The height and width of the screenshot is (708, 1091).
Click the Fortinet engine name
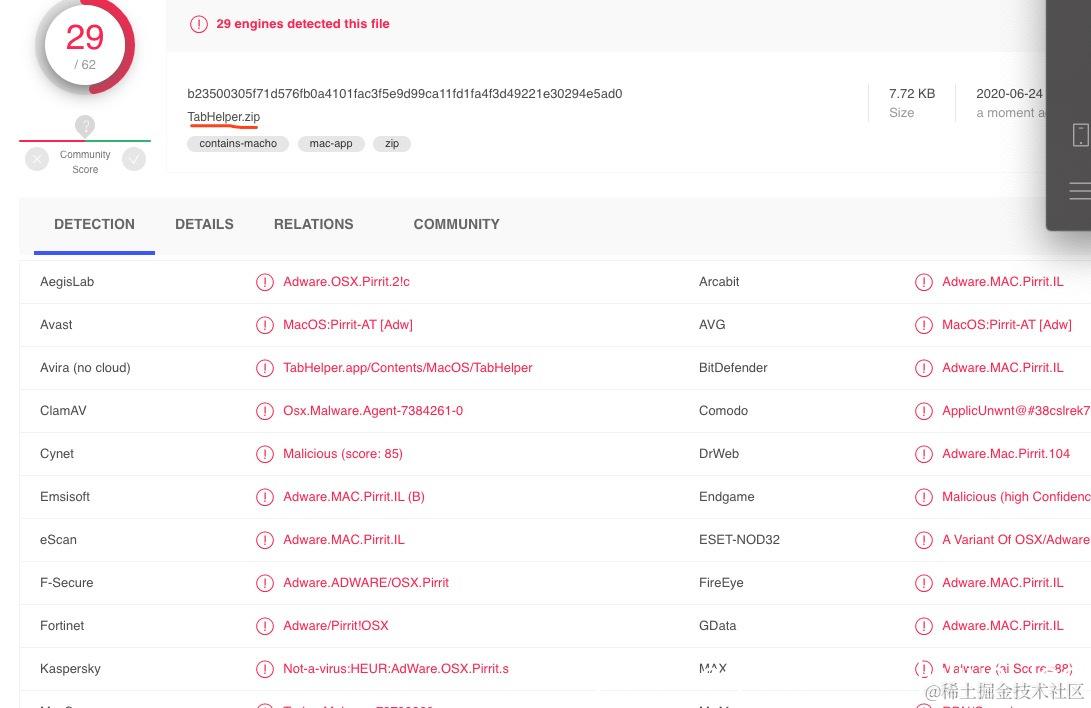click(x=62, y=626)
